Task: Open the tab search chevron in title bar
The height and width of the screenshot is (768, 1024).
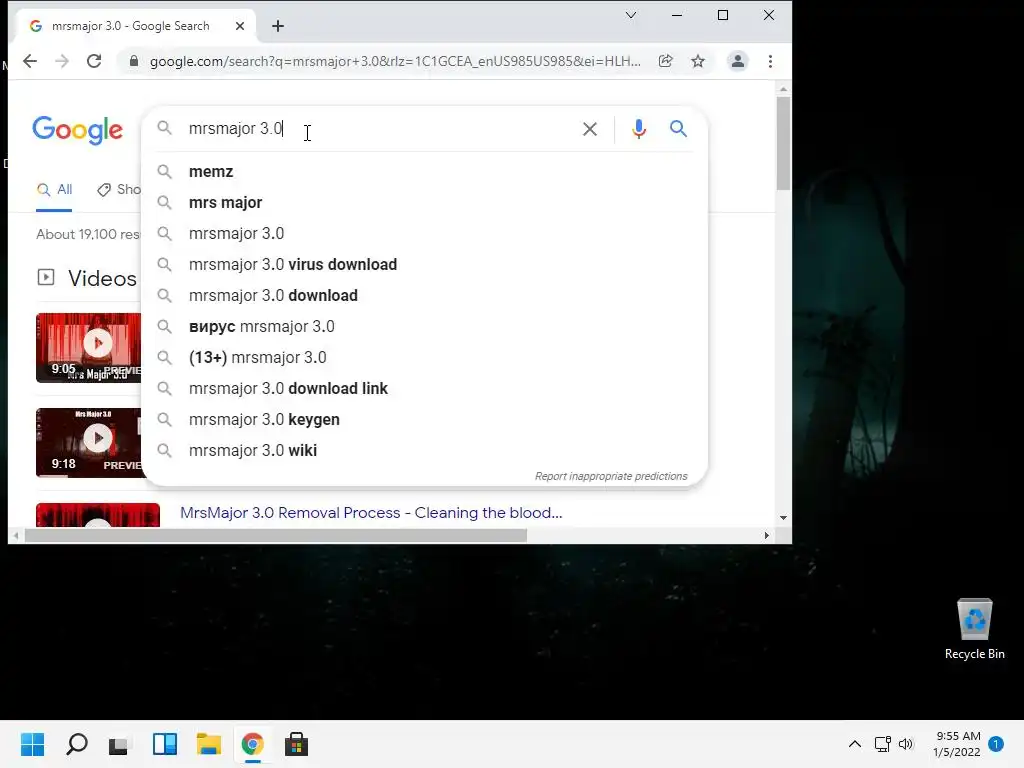Action: (x=631, y=15)
